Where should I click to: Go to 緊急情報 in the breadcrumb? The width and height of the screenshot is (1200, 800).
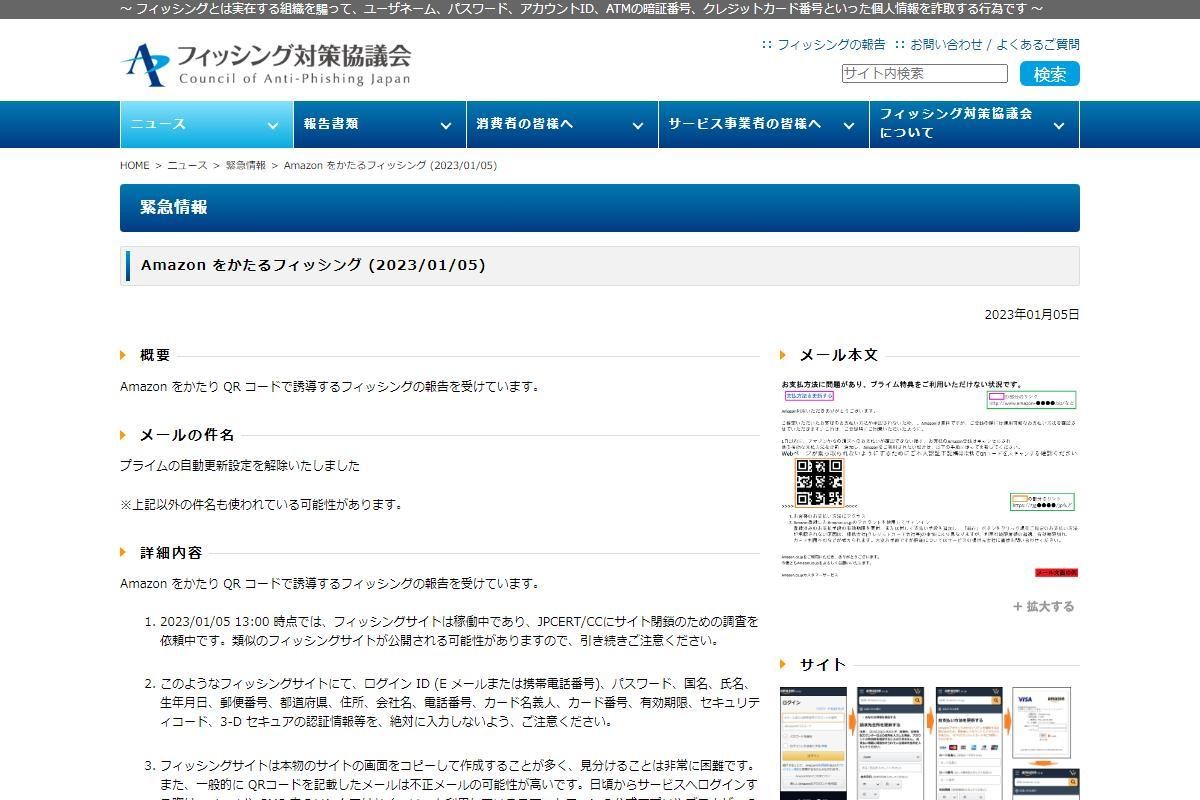(246, 166)
